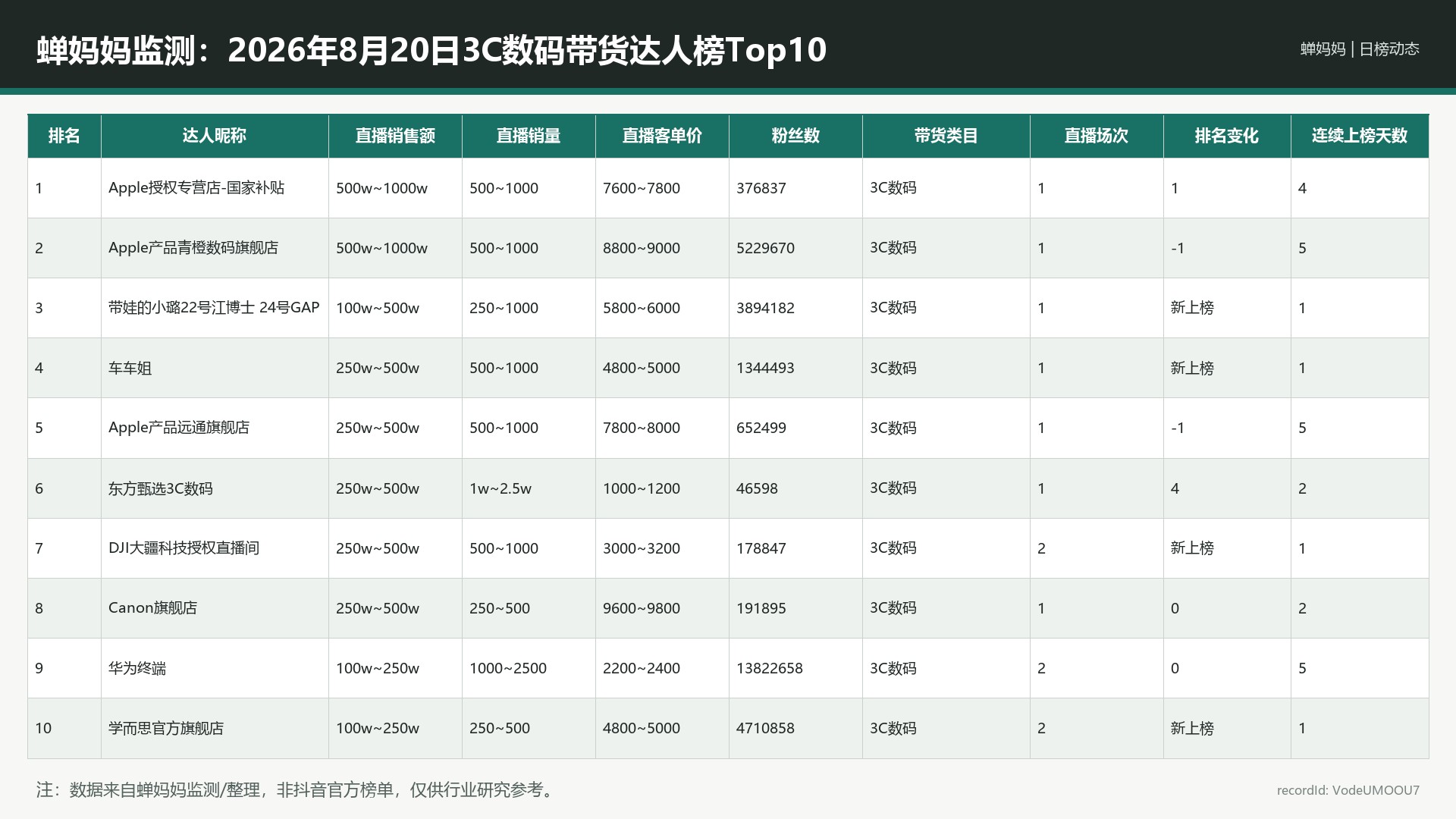Click the 带货类目 column header

[946, 136]
